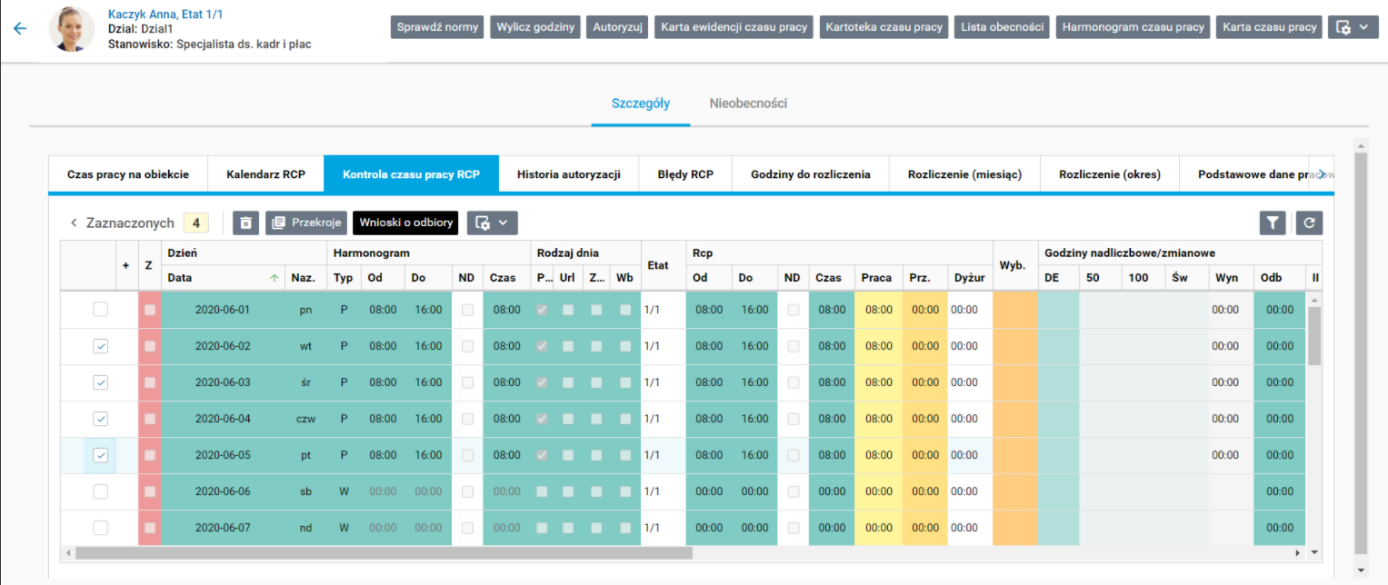Tick row checkbox for 2020-06-07
Screen dimensions: 1388x585
pos(100,527)
